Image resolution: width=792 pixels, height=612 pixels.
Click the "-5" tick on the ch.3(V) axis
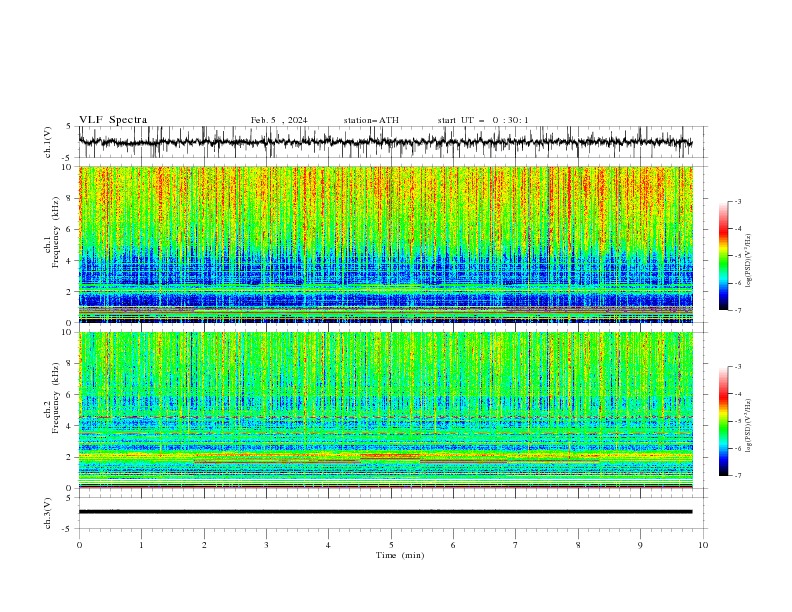67,529
